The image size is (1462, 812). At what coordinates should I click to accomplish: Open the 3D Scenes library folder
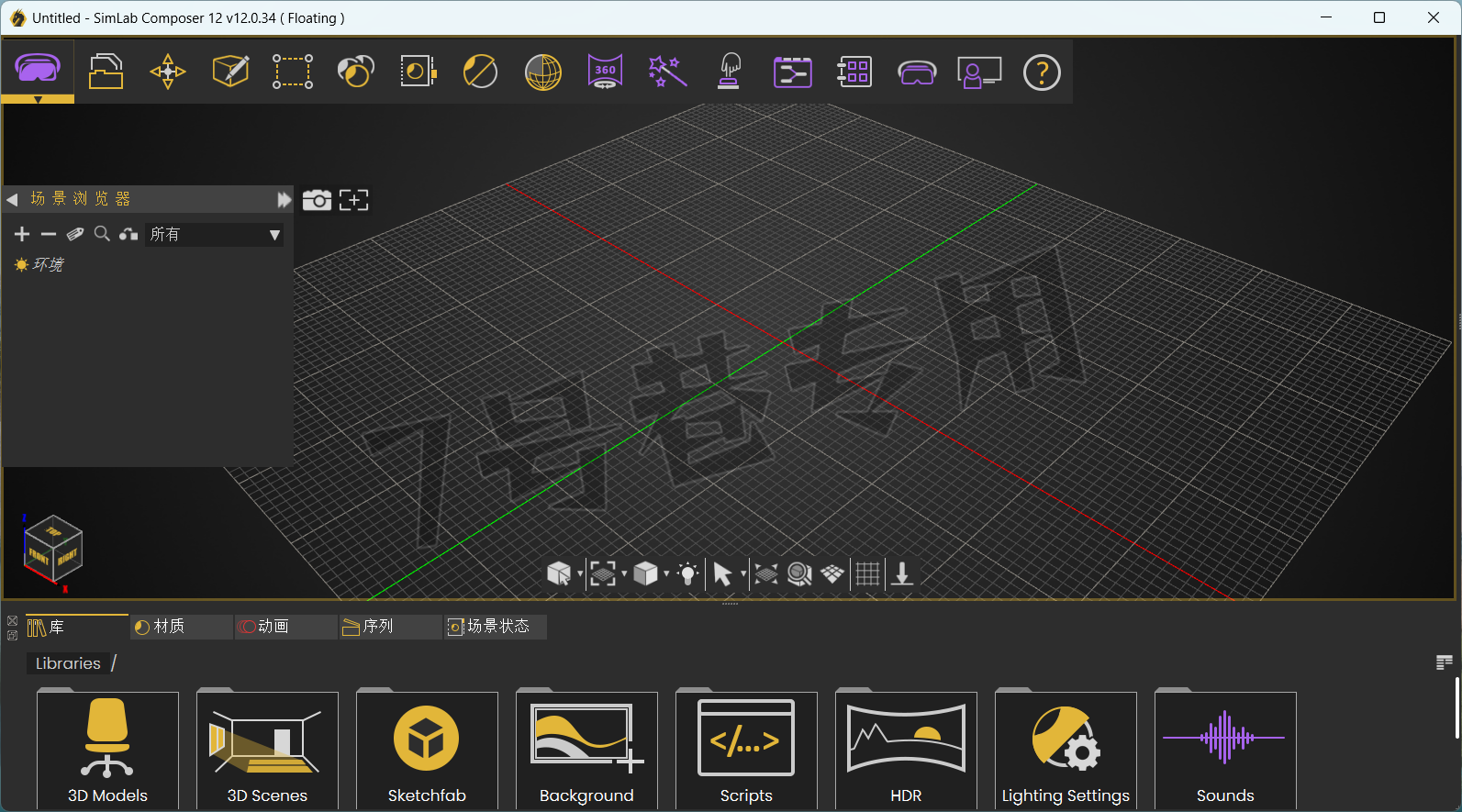[267, 750]
